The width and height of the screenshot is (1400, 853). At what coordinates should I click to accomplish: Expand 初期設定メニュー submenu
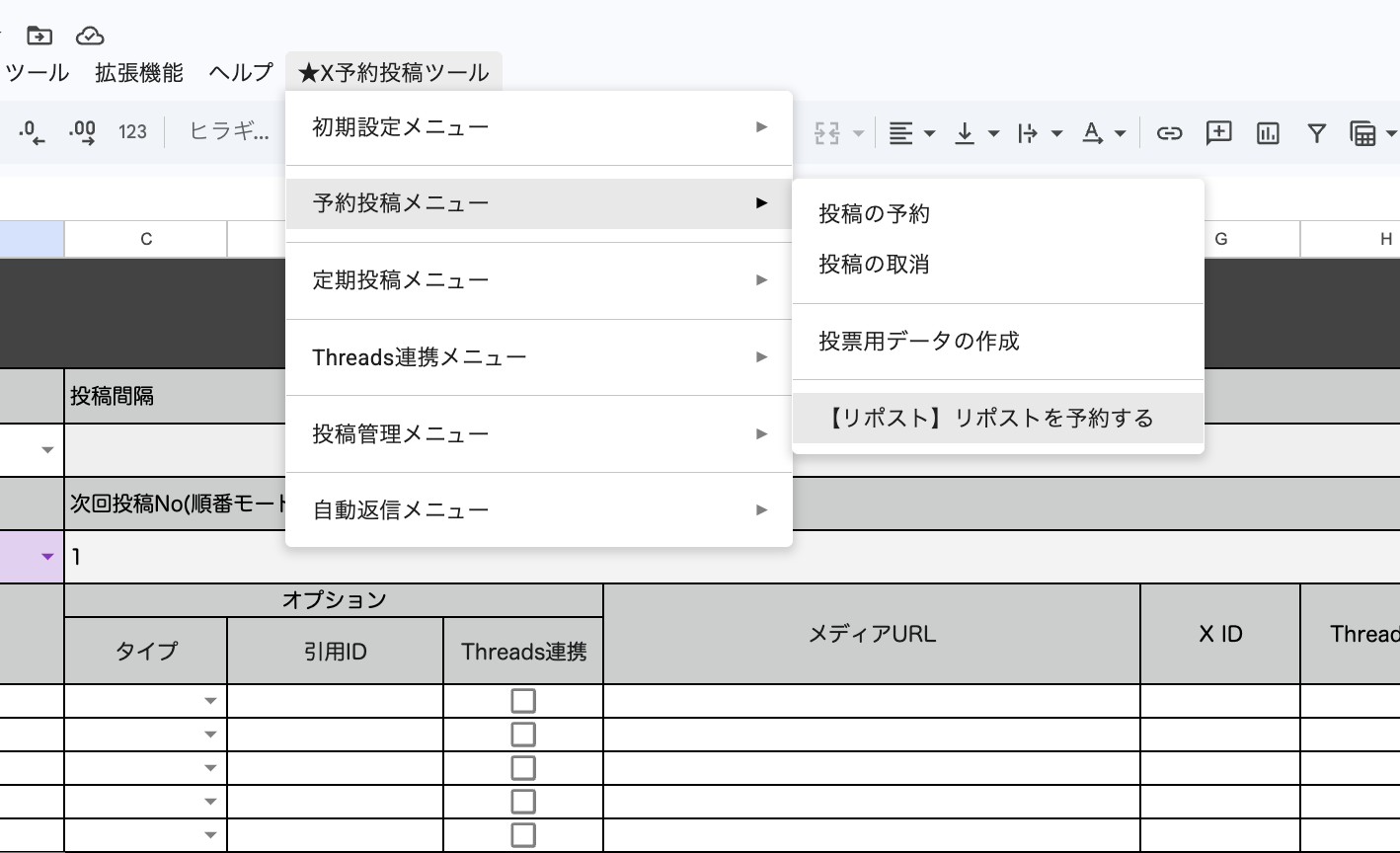tap(539, 127)
